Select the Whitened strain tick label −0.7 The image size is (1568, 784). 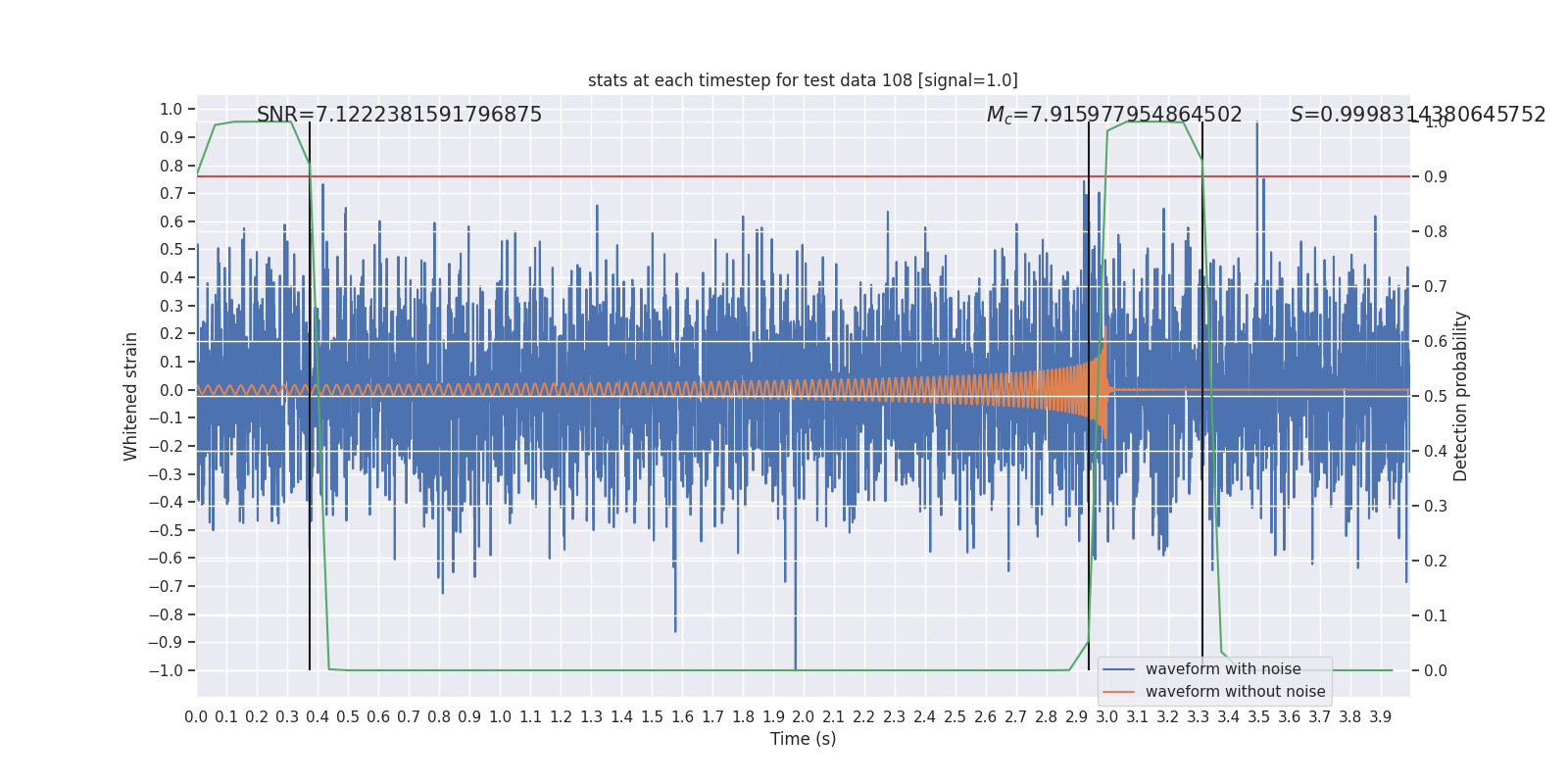click(166, 587)
